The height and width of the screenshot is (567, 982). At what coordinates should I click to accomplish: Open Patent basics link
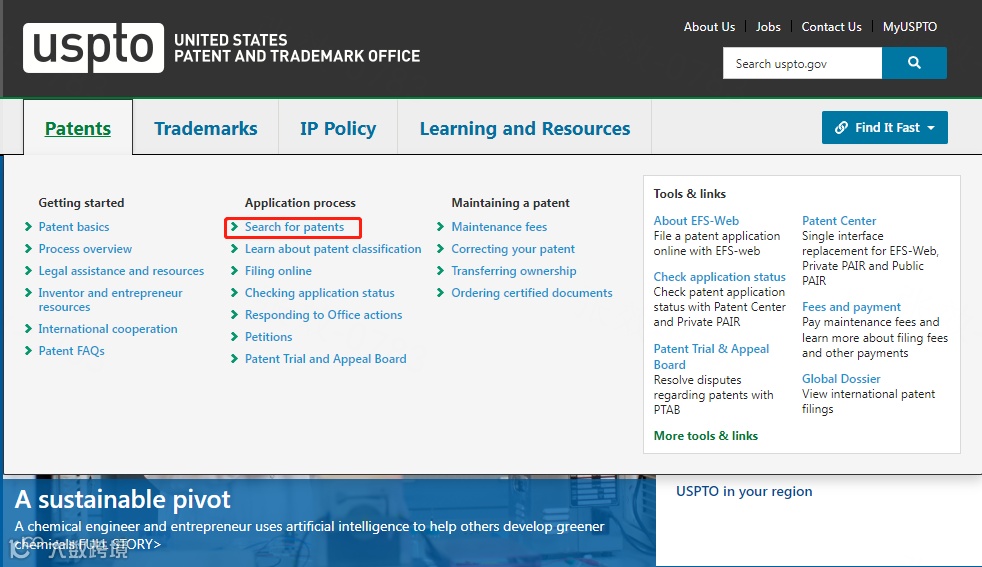click(x=74, y=227)
